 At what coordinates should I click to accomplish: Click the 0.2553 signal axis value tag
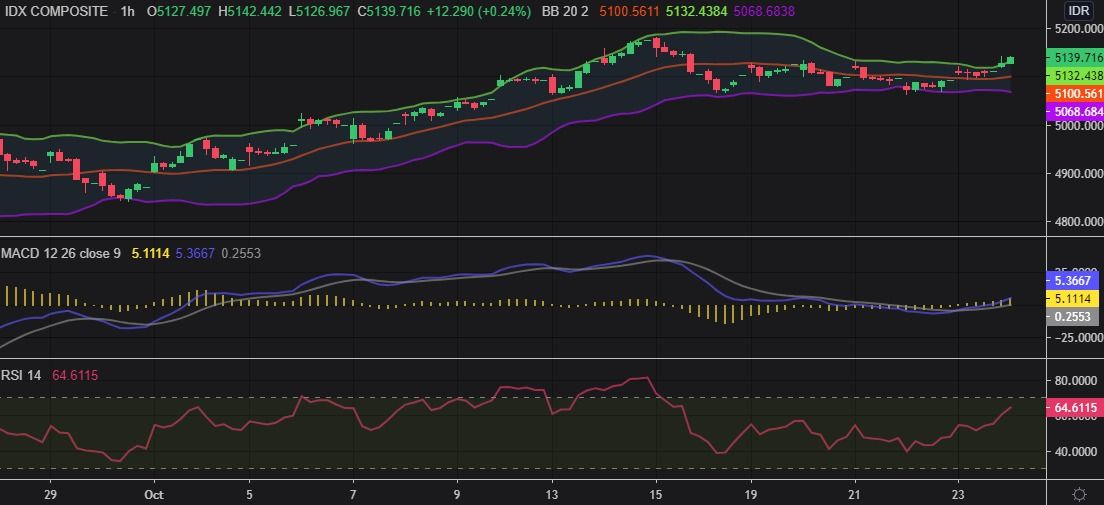(x=1073, y=317)
